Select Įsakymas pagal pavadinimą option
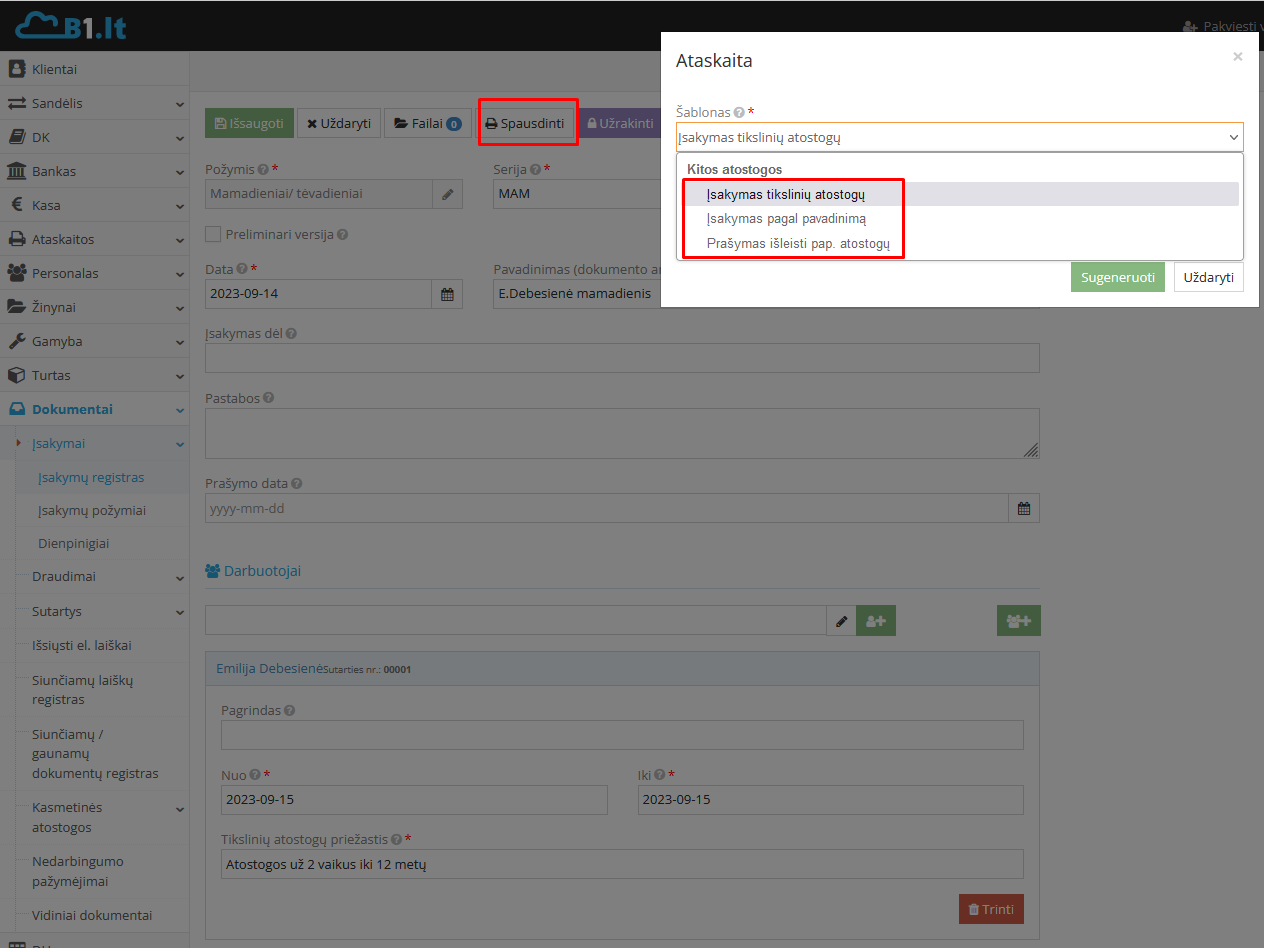 point(786,219)
